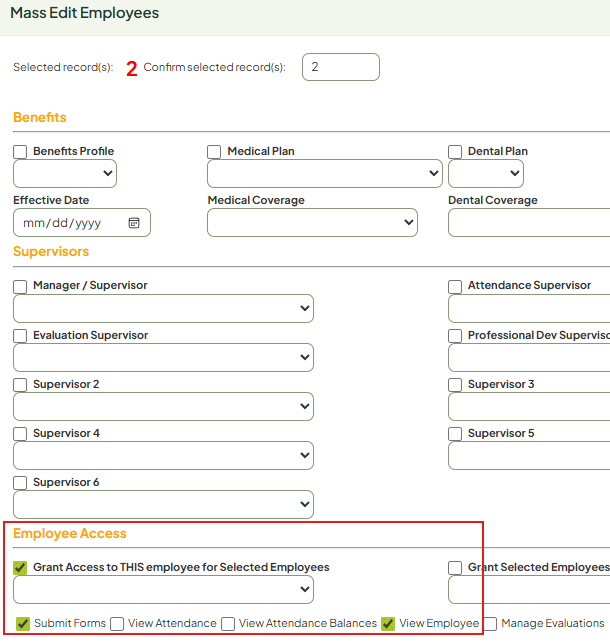Click the Supervisors section heading
This screenshot has width=610, height=642.
pos(51,251)
